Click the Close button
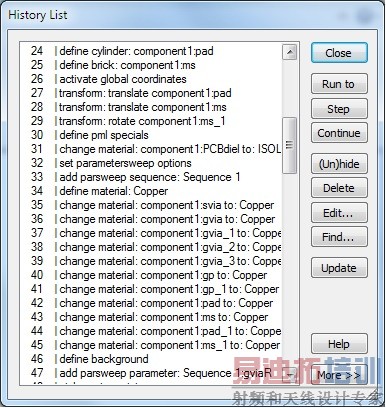This screenshot has width=386, height=408. tap(339, 53)
